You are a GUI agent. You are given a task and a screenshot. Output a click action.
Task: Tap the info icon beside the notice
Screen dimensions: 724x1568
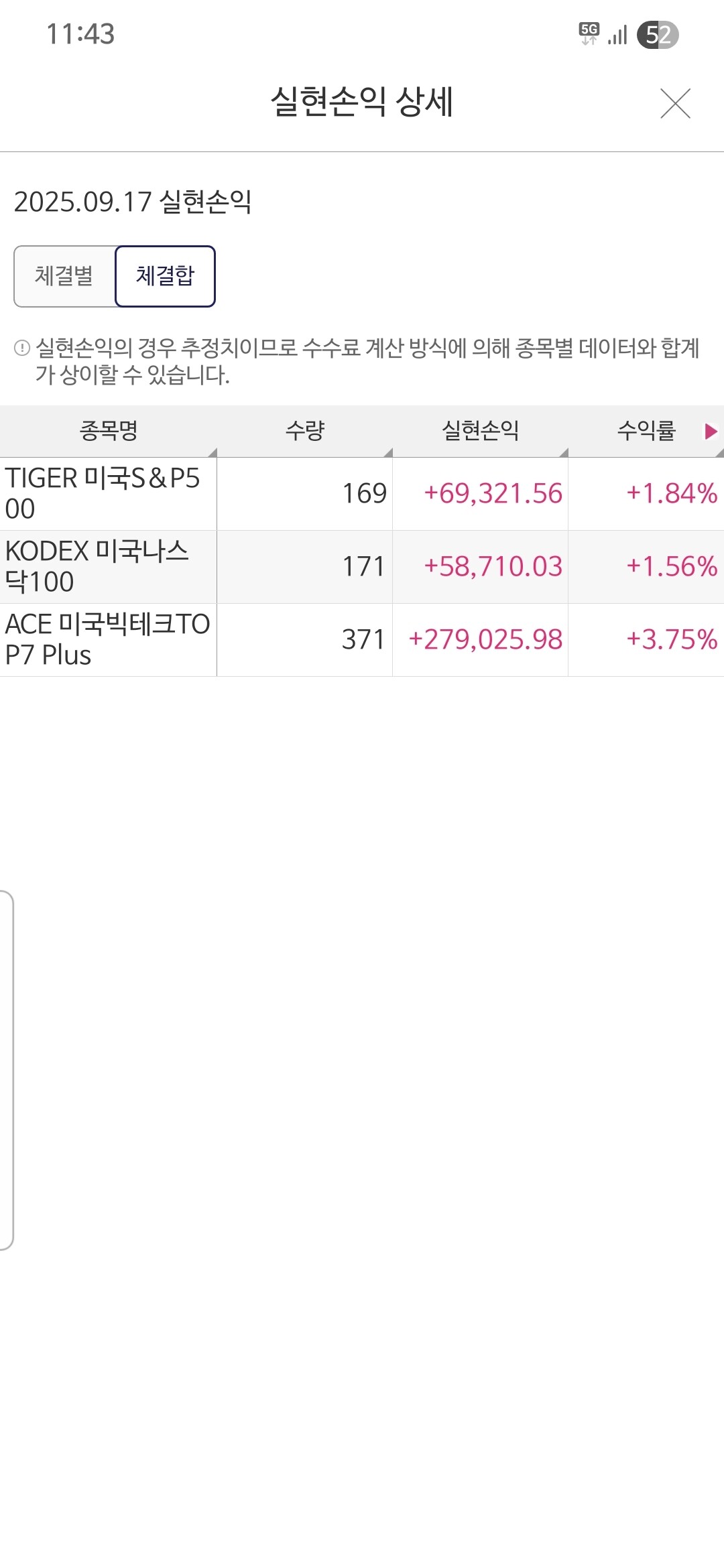(22, 348)
